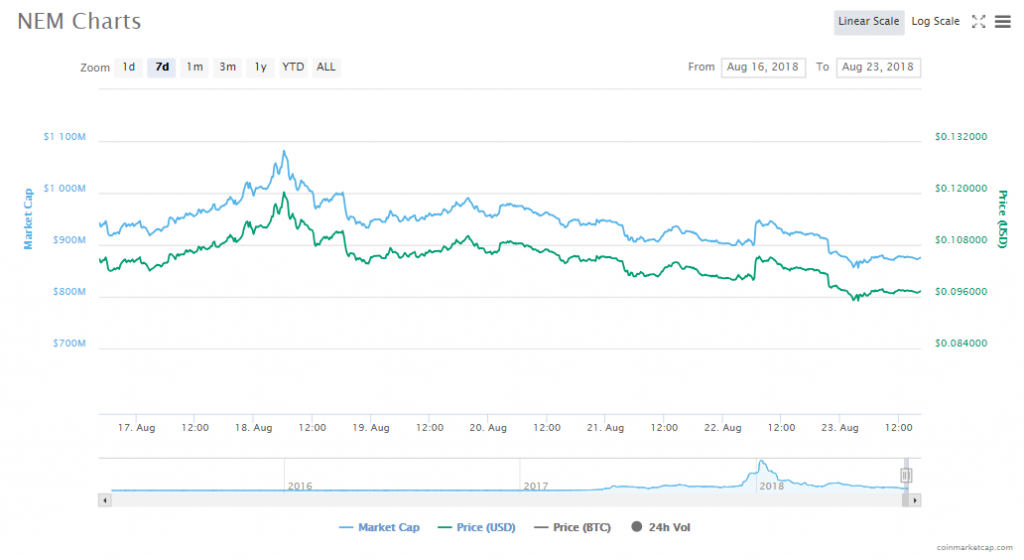Click the navigator left scroll arrow
Screen dimensions: 1024x560
[104, 501]
